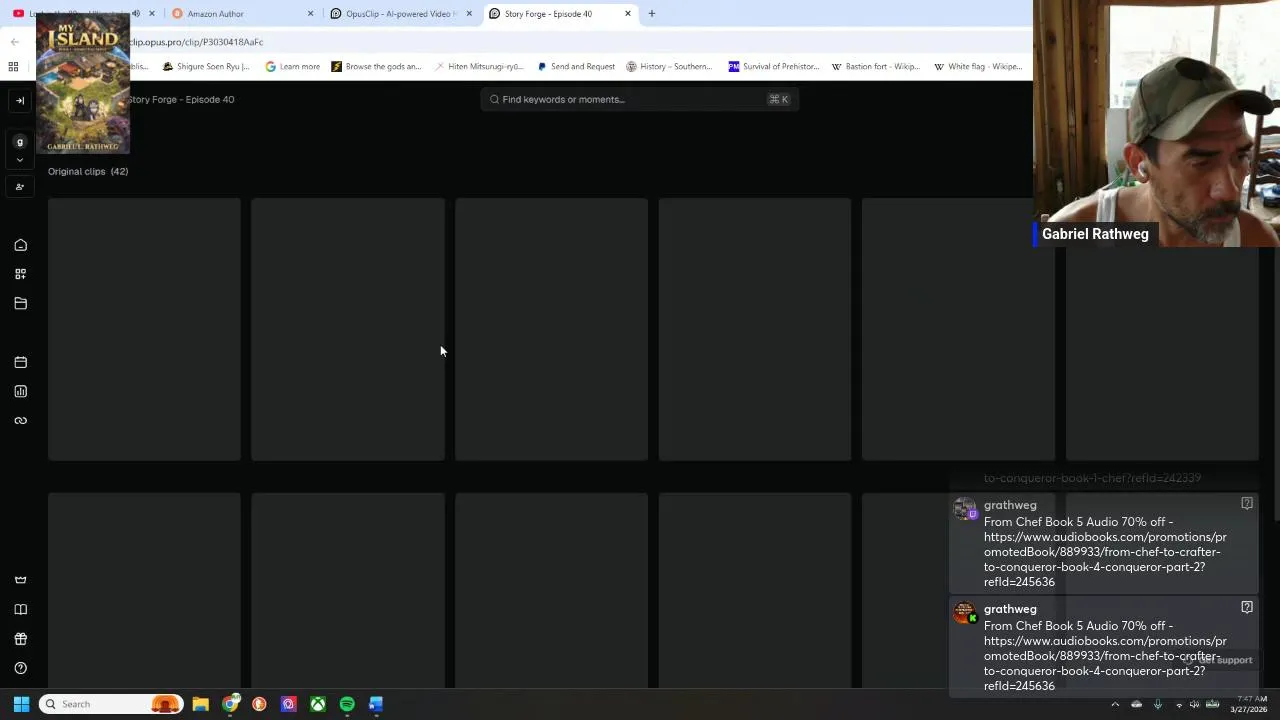Open the help question-mark sidebar icon
The width and height of the screenshot is (1280, 720).
click(20, 668)
